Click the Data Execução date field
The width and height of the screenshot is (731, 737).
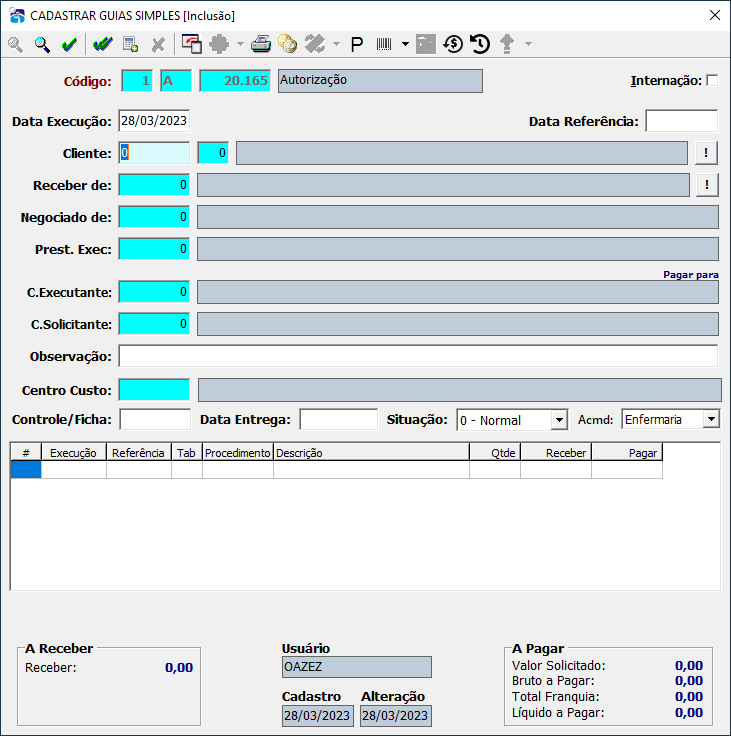tap(154, 121)
